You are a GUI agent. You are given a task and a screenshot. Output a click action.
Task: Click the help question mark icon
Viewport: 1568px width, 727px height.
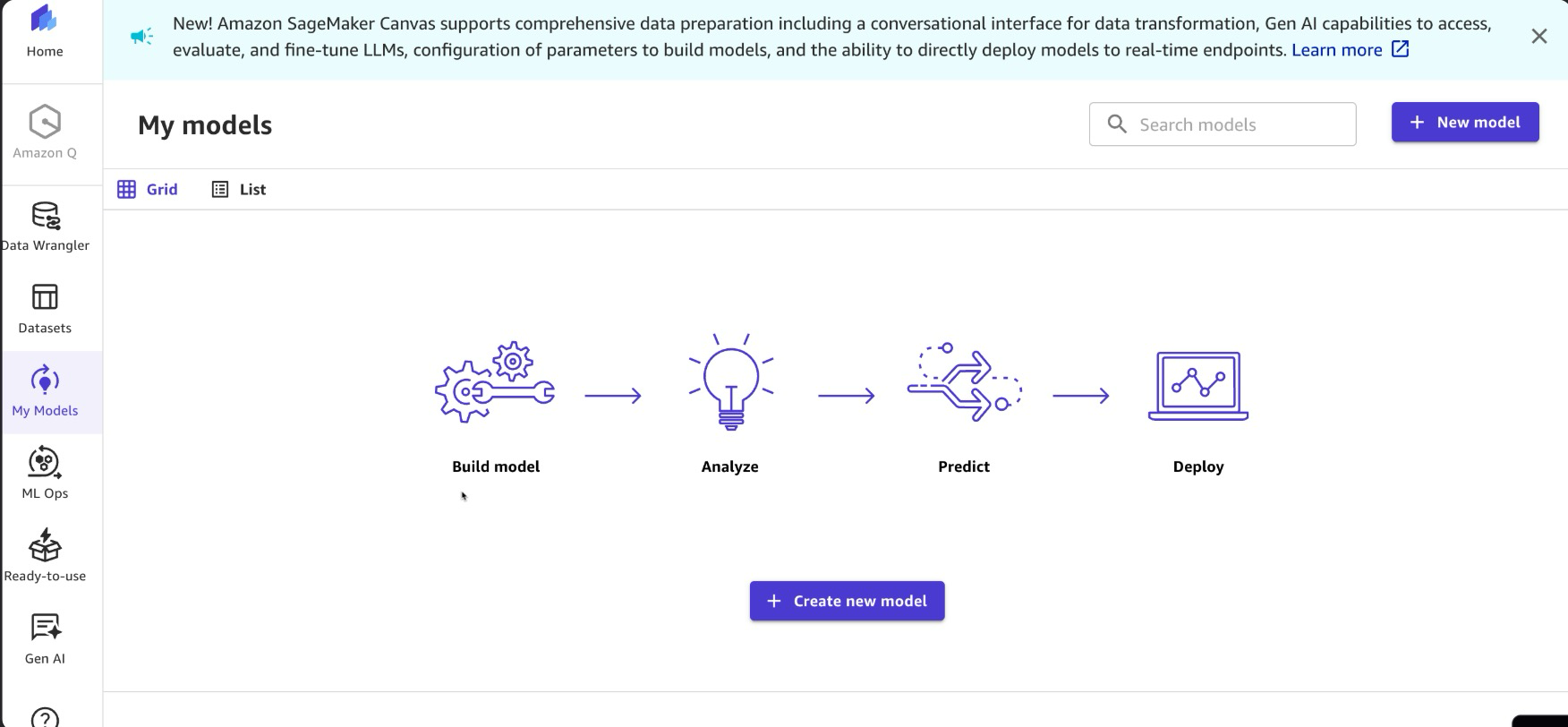(45, 717)
